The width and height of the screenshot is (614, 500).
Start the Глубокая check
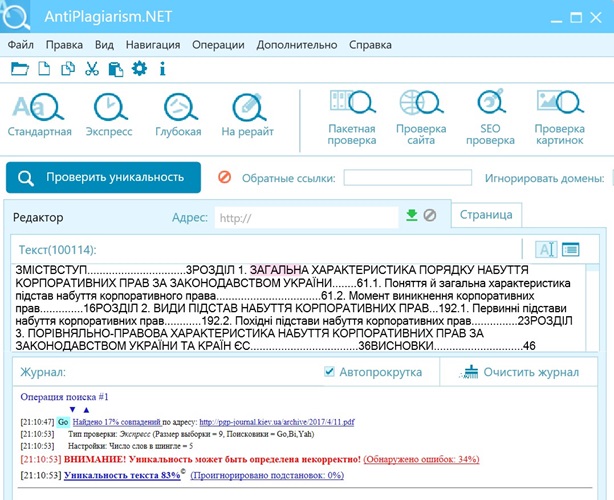pos(179,115)
